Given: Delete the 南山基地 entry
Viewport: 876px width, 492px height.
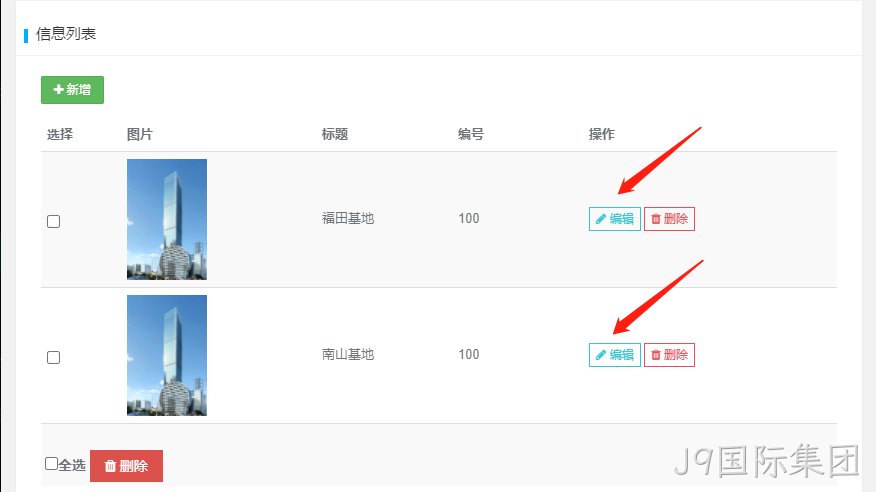Looking at the screenshot, I should click(x=669, y=355).
